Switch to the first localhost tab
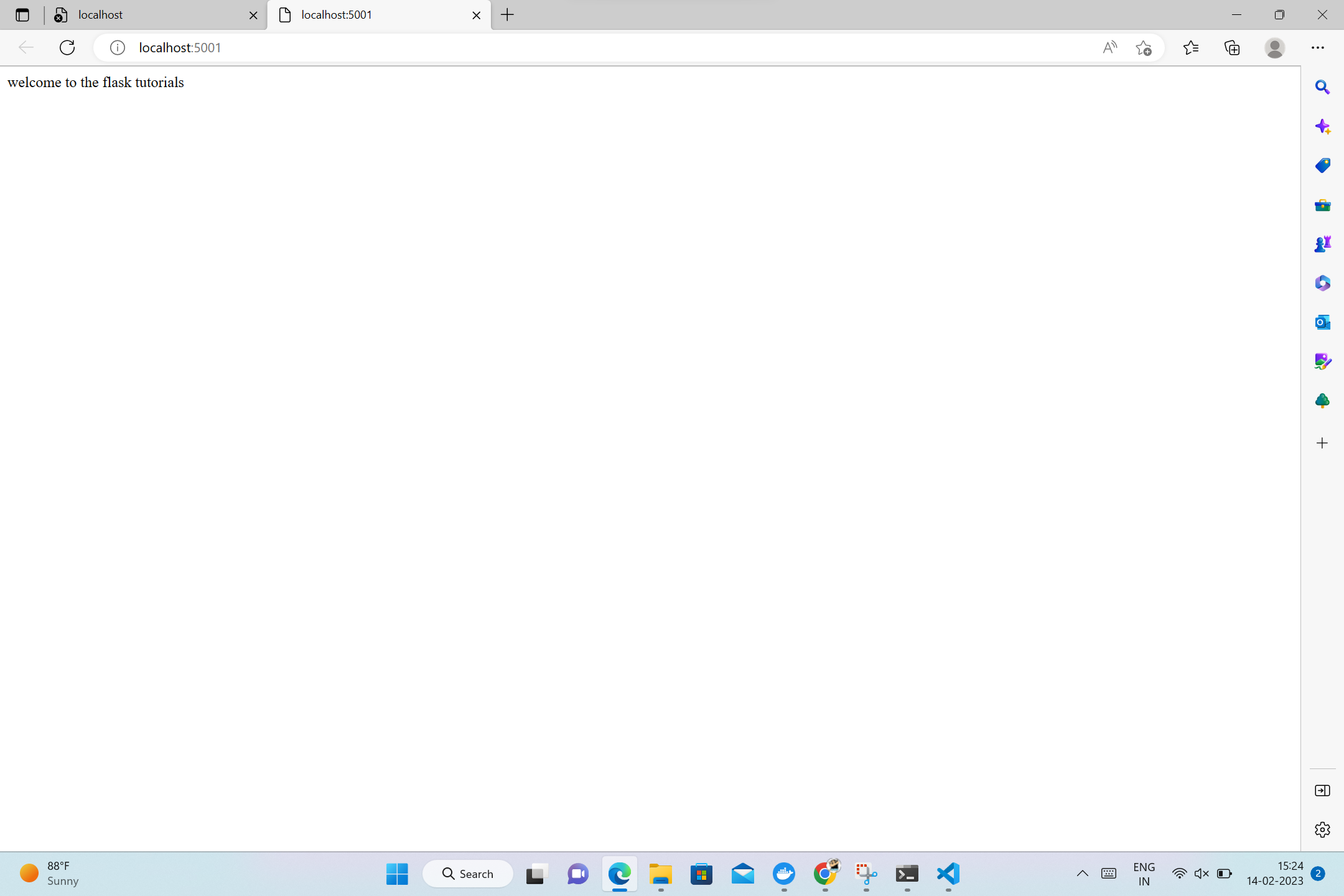Screen dimensions: 1344x896 [x=149, y=15]
